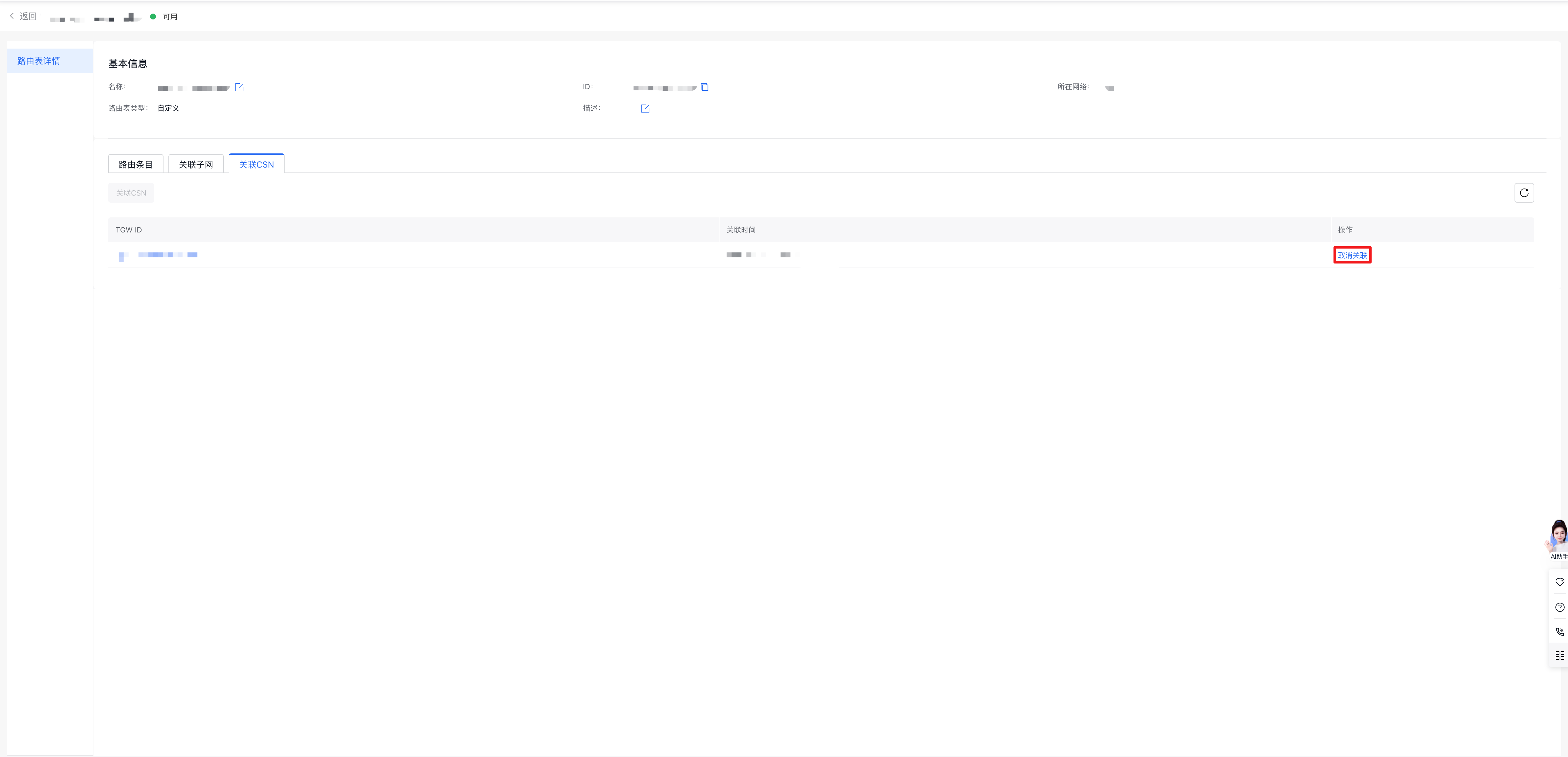
Task: Switch to the 关联子网 tab
Action: tap(195, 164)
